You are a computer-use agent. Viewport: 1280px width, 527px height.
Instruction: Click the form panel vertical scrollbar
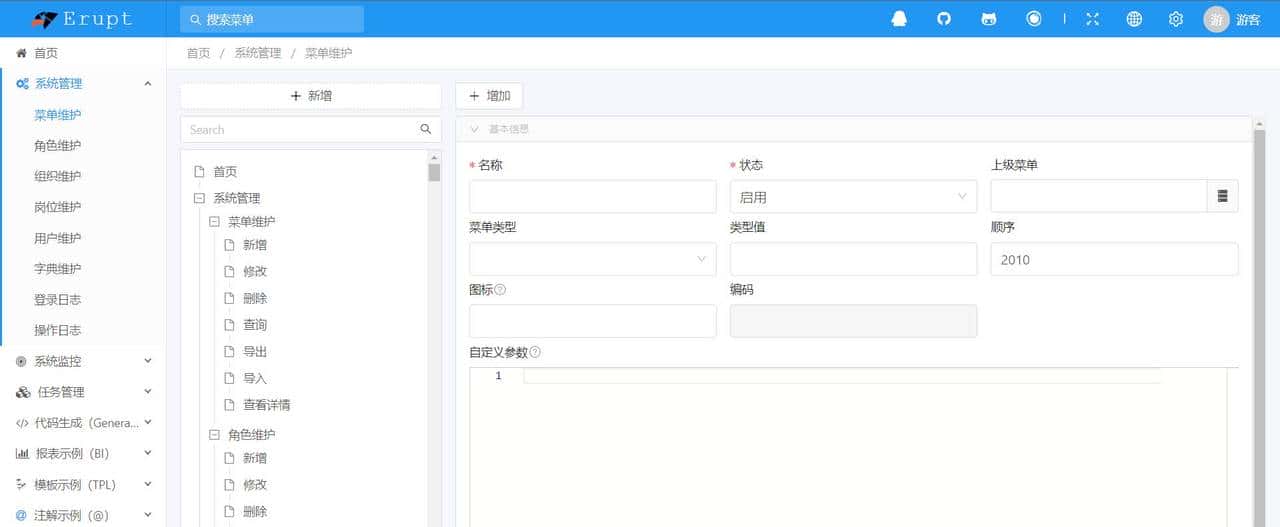(x=1259, y=328)
